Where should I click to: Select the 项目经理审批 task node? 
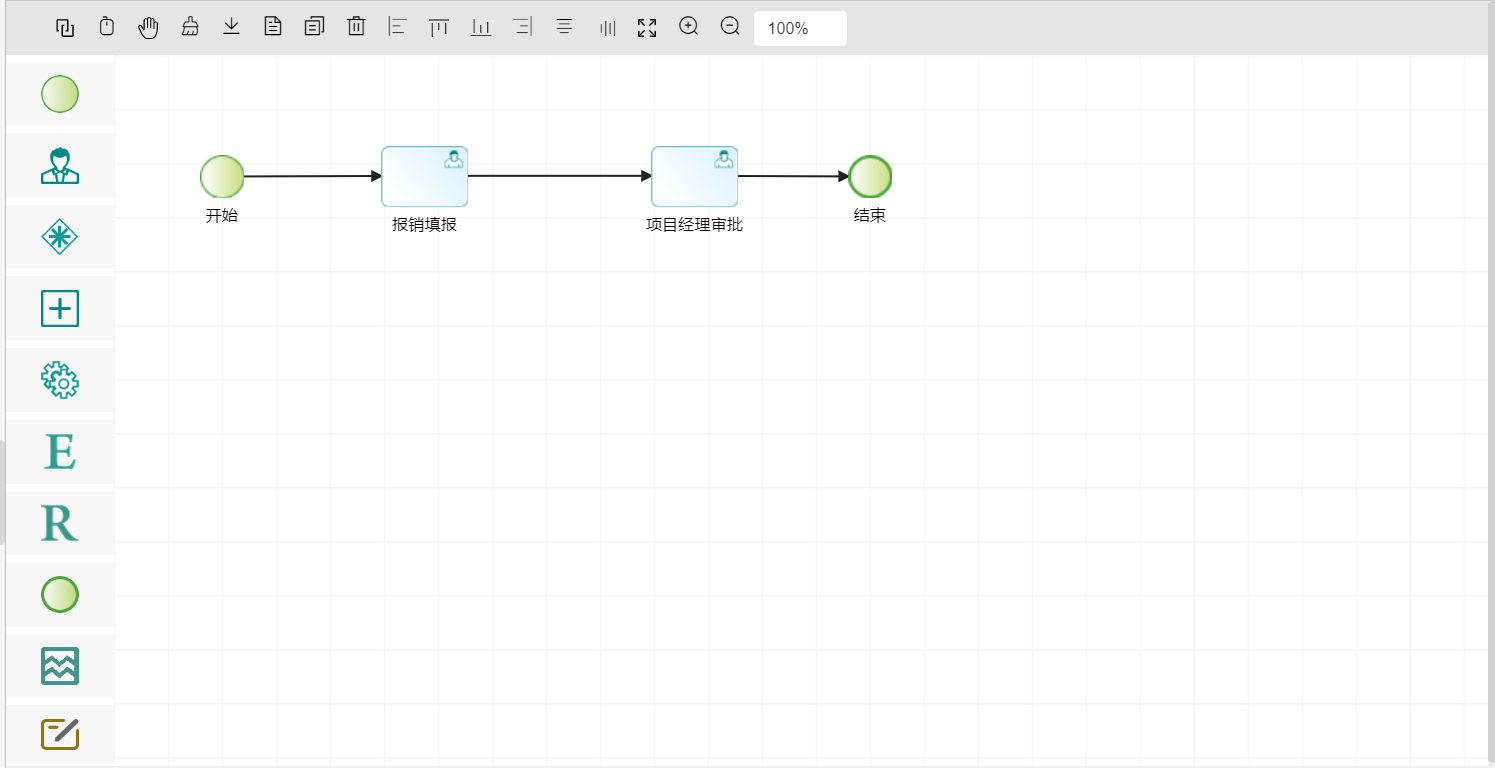click(694, 177)
